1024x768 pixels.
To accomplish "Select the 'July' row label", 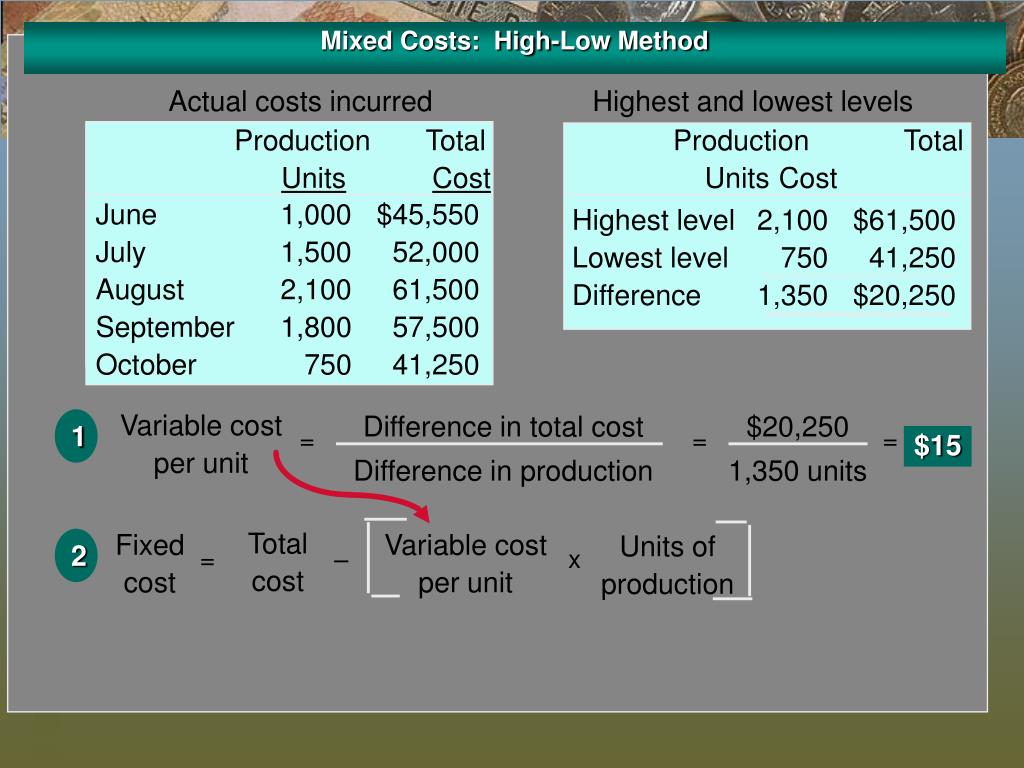I will tap(121, 253).
